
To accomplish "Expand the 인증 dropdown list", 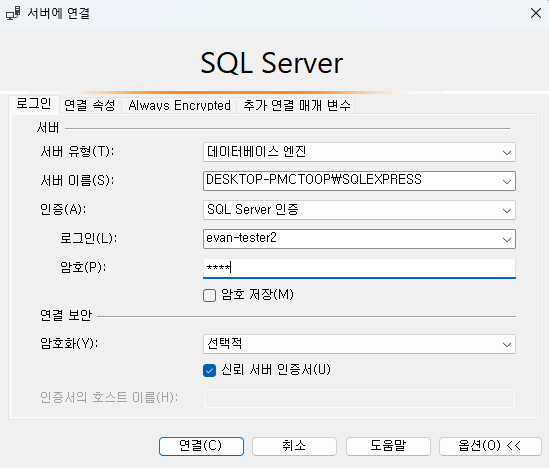I will pos(506,210).
